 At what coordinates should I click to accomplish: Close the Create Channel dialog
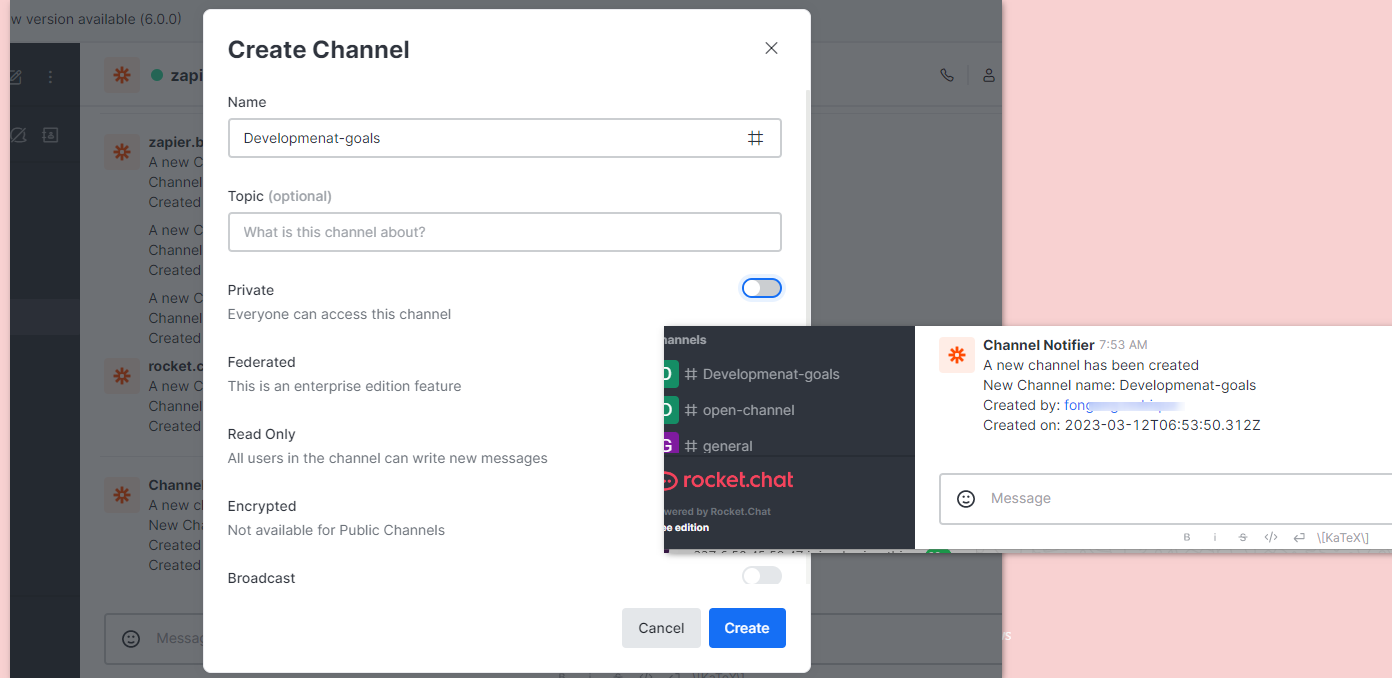[x=771, y=48]
